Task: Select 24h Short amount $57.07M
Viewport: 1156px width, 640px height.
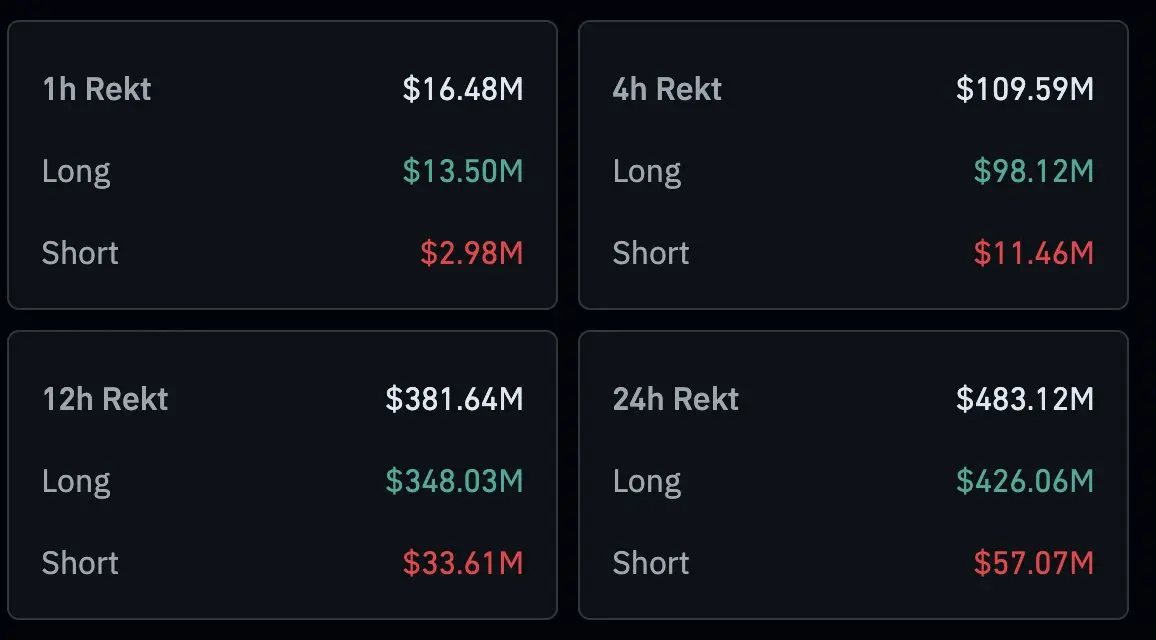Action: pos(1034,563)
